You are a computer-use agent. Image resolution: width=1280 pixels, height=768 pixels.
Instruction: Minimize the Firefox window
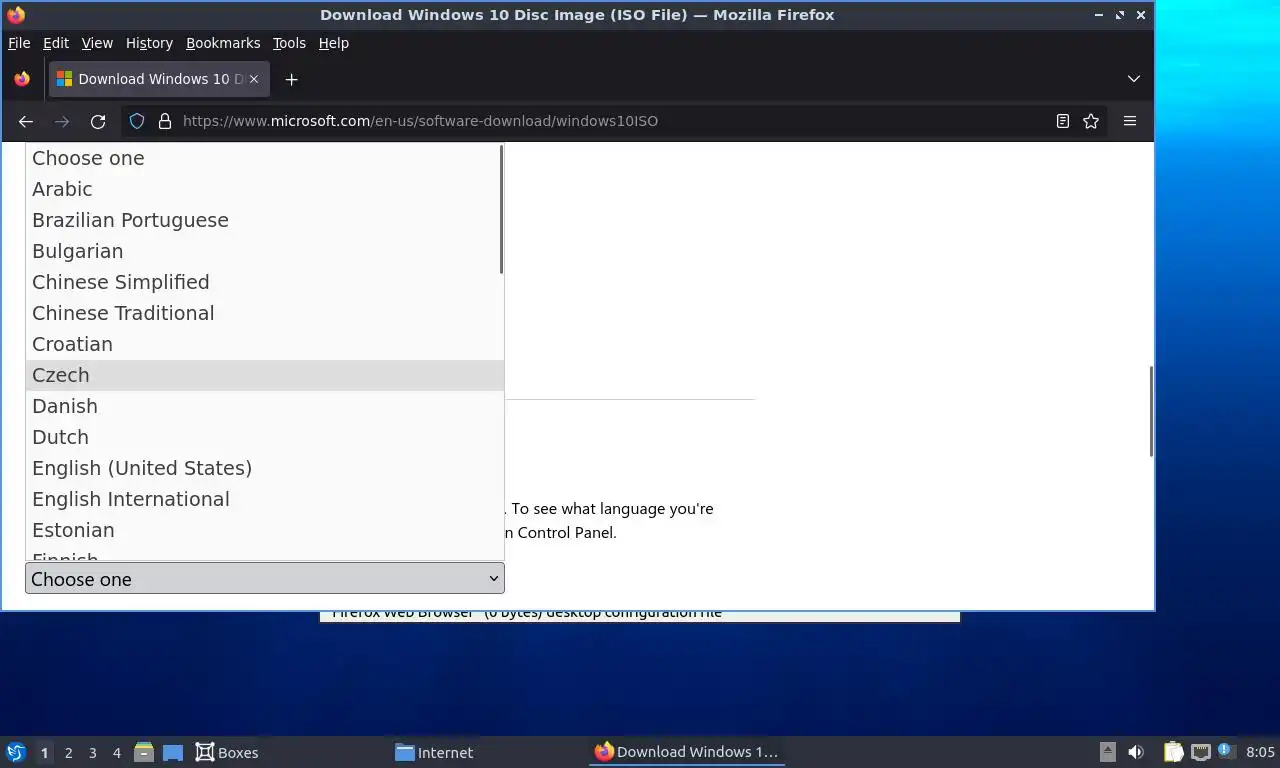[x=1099, y=15]
